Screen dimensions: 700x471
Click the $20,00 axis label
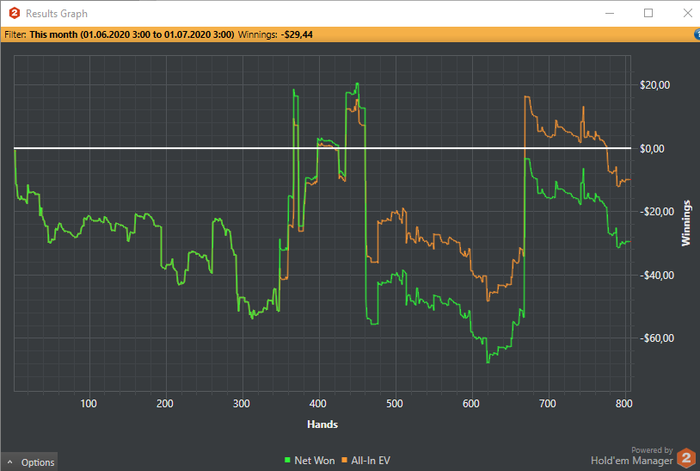(x=654, y=85)
